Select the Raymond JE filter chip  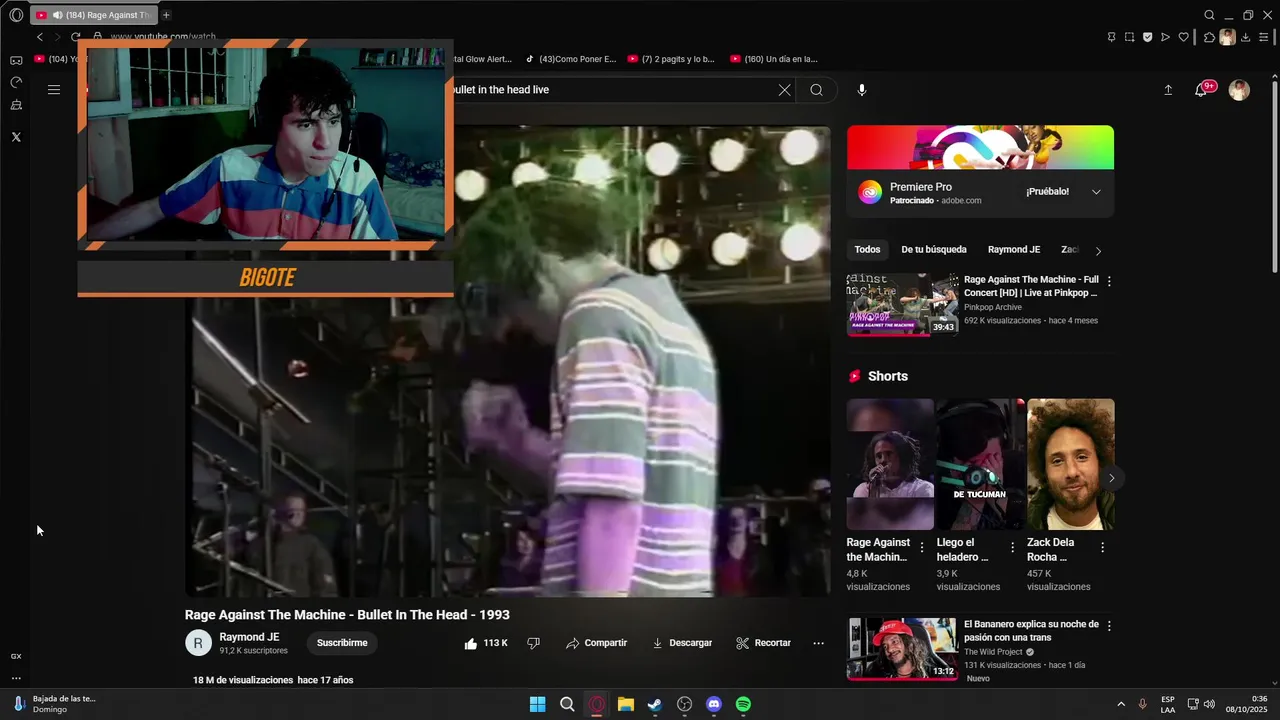click(1014, 250)
